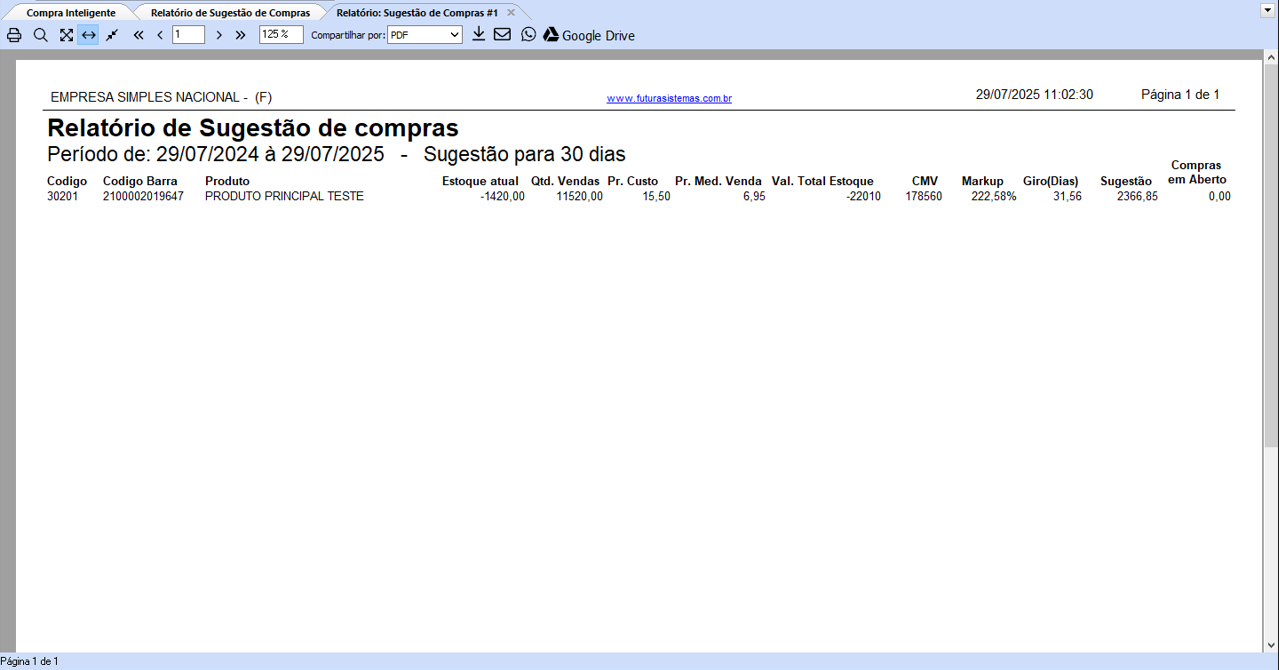Send the report by email
This screenshot has height=670, width=1279.
click(x=502, y=34)
